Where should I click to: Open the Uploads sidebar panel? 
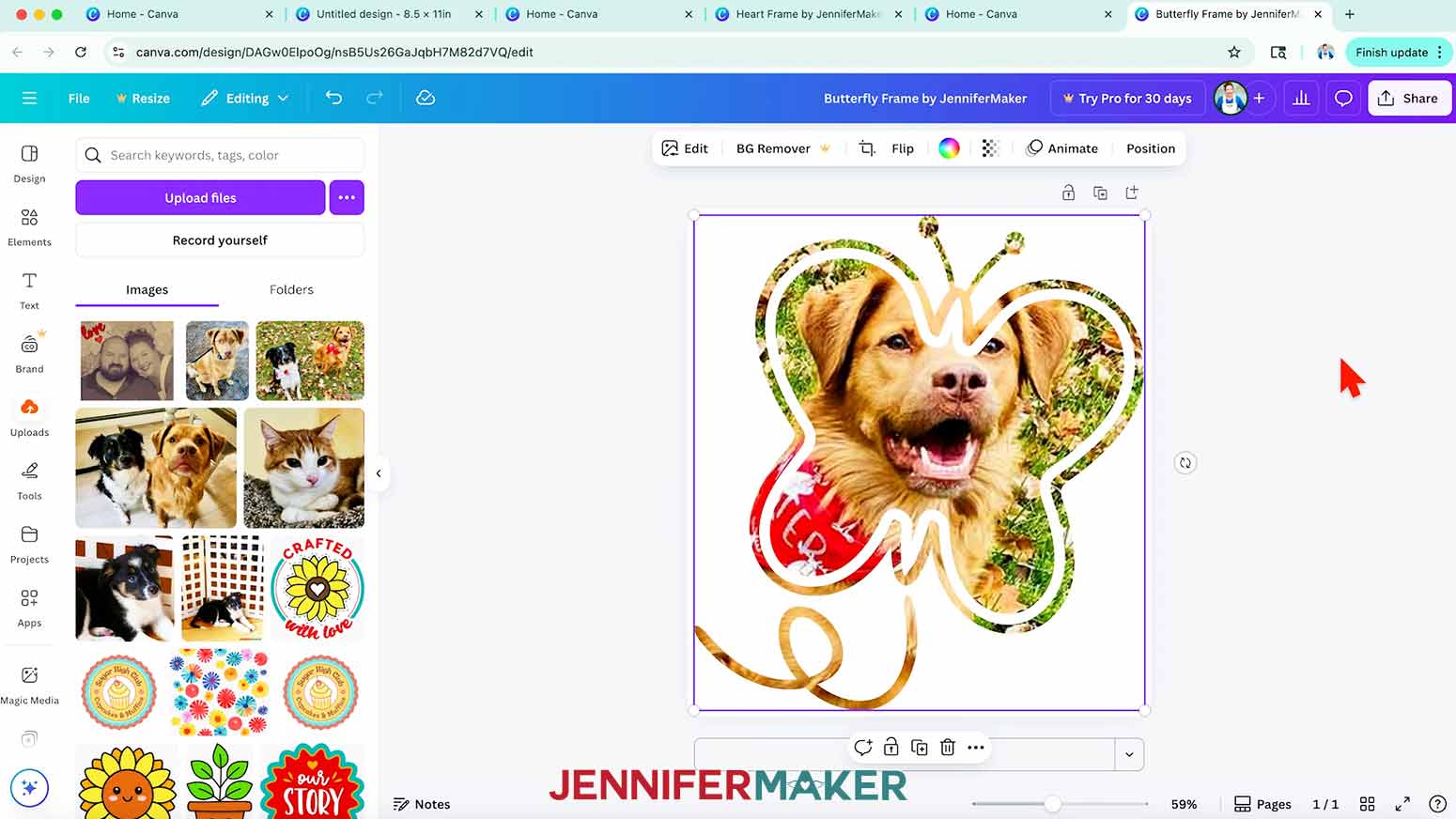[x=29, y=418]
